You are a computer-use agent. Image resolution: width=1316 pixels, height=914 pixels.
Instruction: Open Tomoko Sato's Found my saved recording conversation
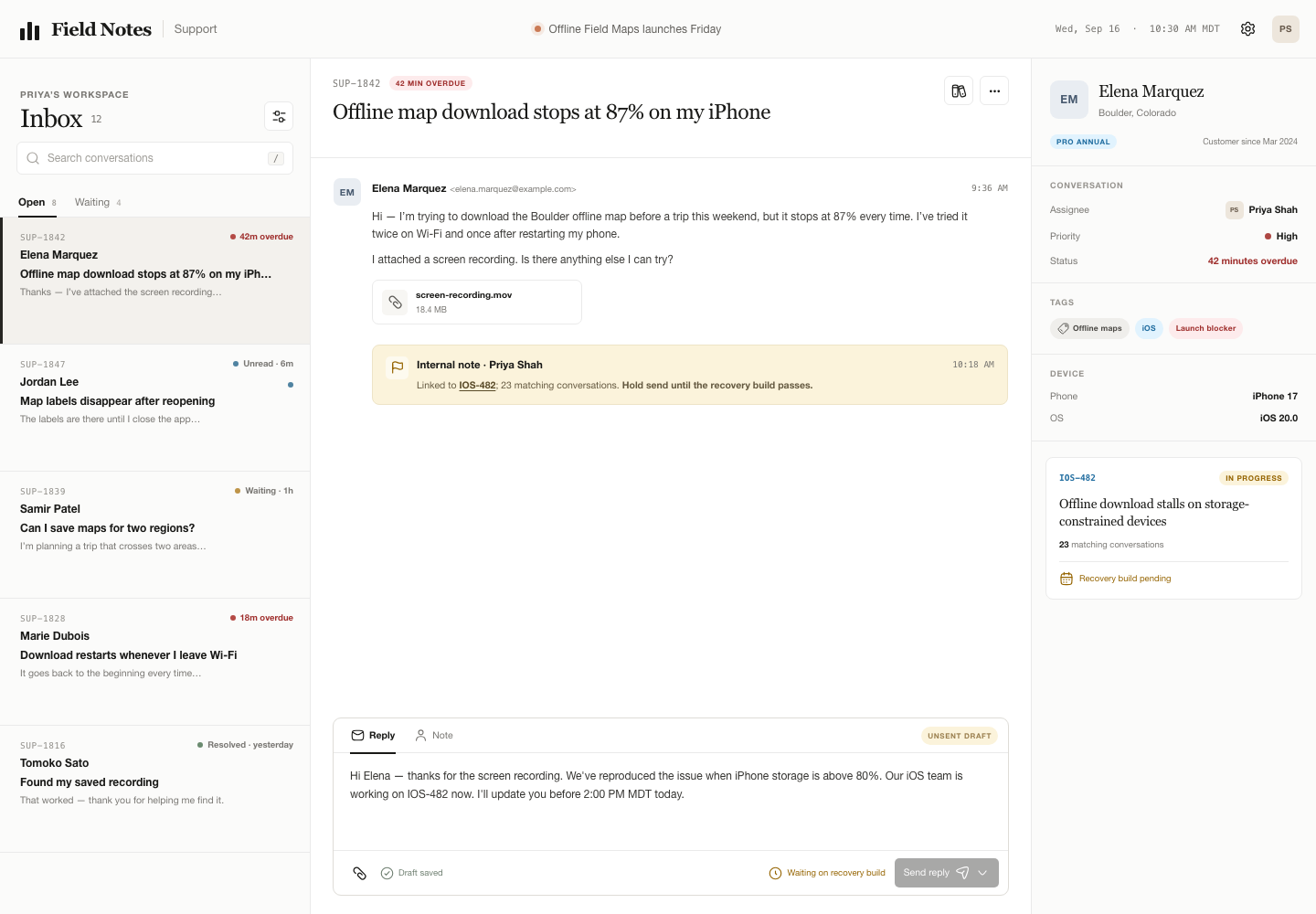tap(155, 789)
